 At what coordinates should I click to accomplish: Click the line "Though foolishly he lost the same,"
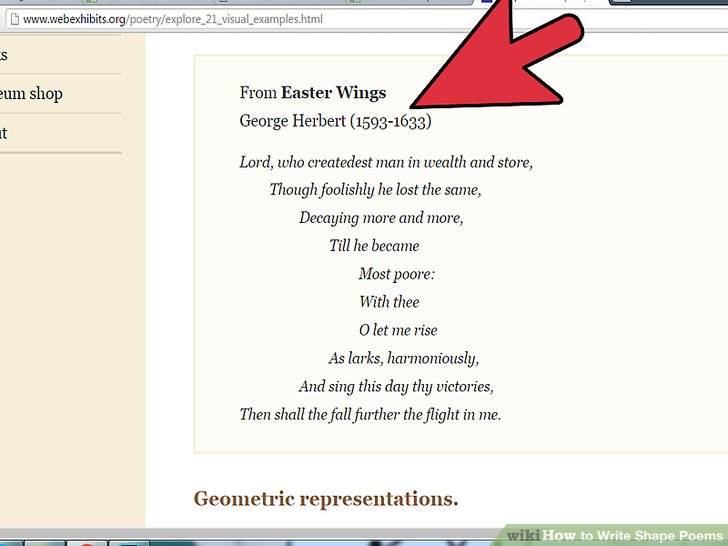click(375, 190)
